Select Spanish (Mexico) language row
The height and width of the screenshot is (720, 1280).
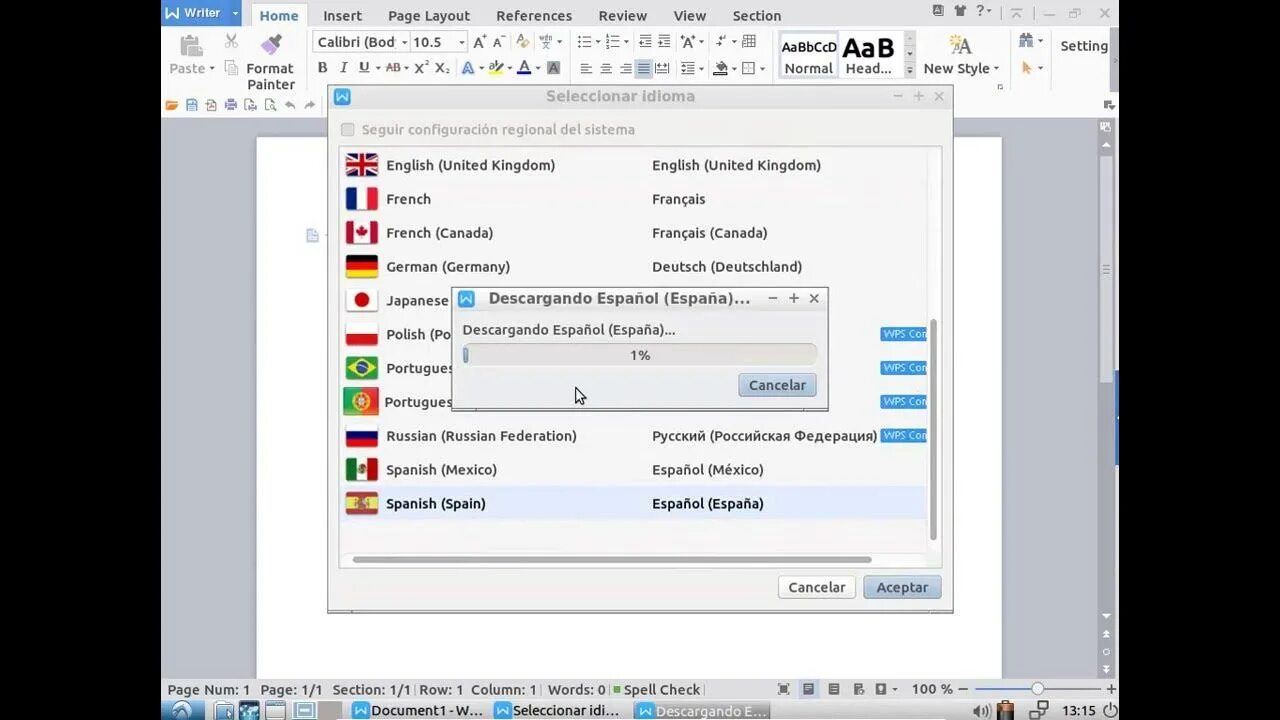click(x=633, y=470)
